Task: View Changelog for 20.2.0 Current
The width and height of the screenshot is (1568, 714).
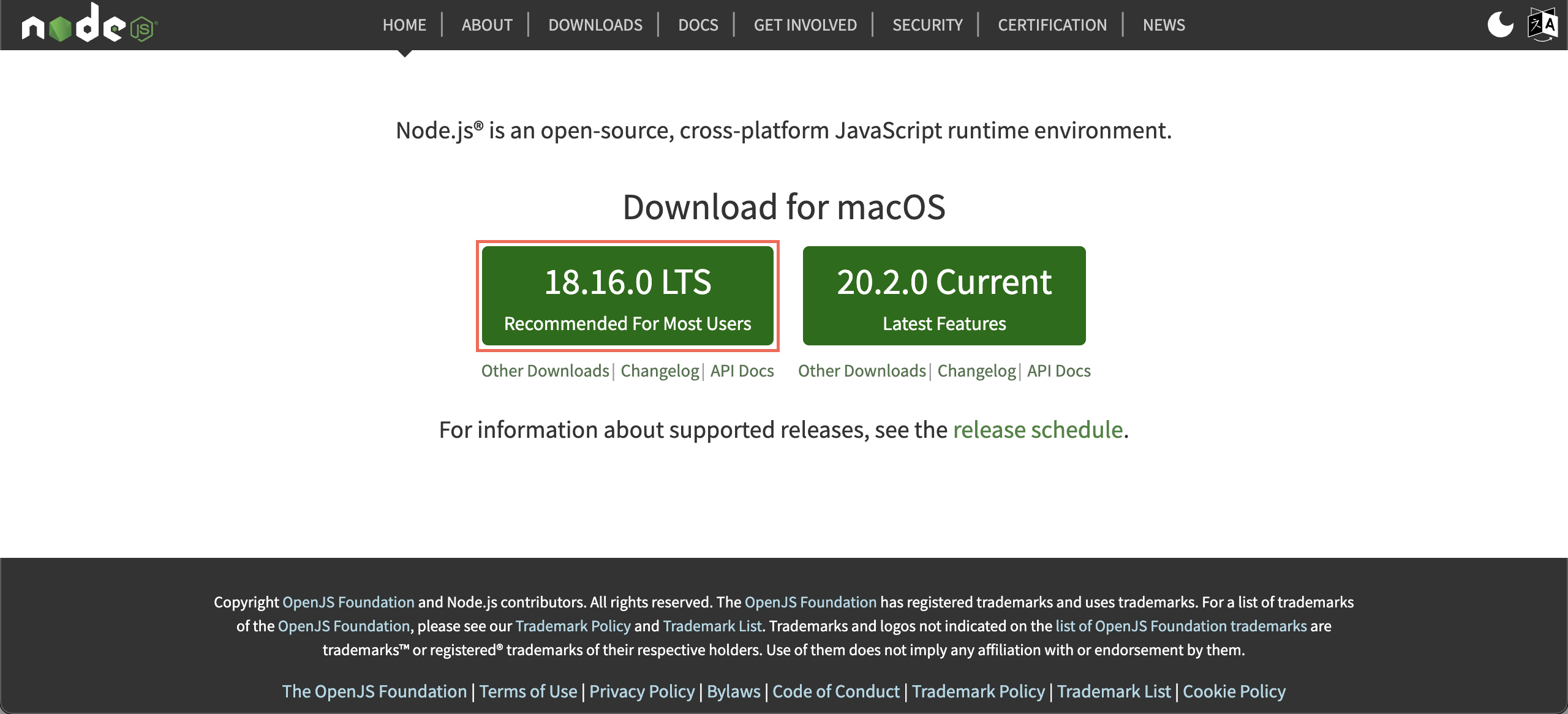Action: pyautogui.click(x=976, y=371)
